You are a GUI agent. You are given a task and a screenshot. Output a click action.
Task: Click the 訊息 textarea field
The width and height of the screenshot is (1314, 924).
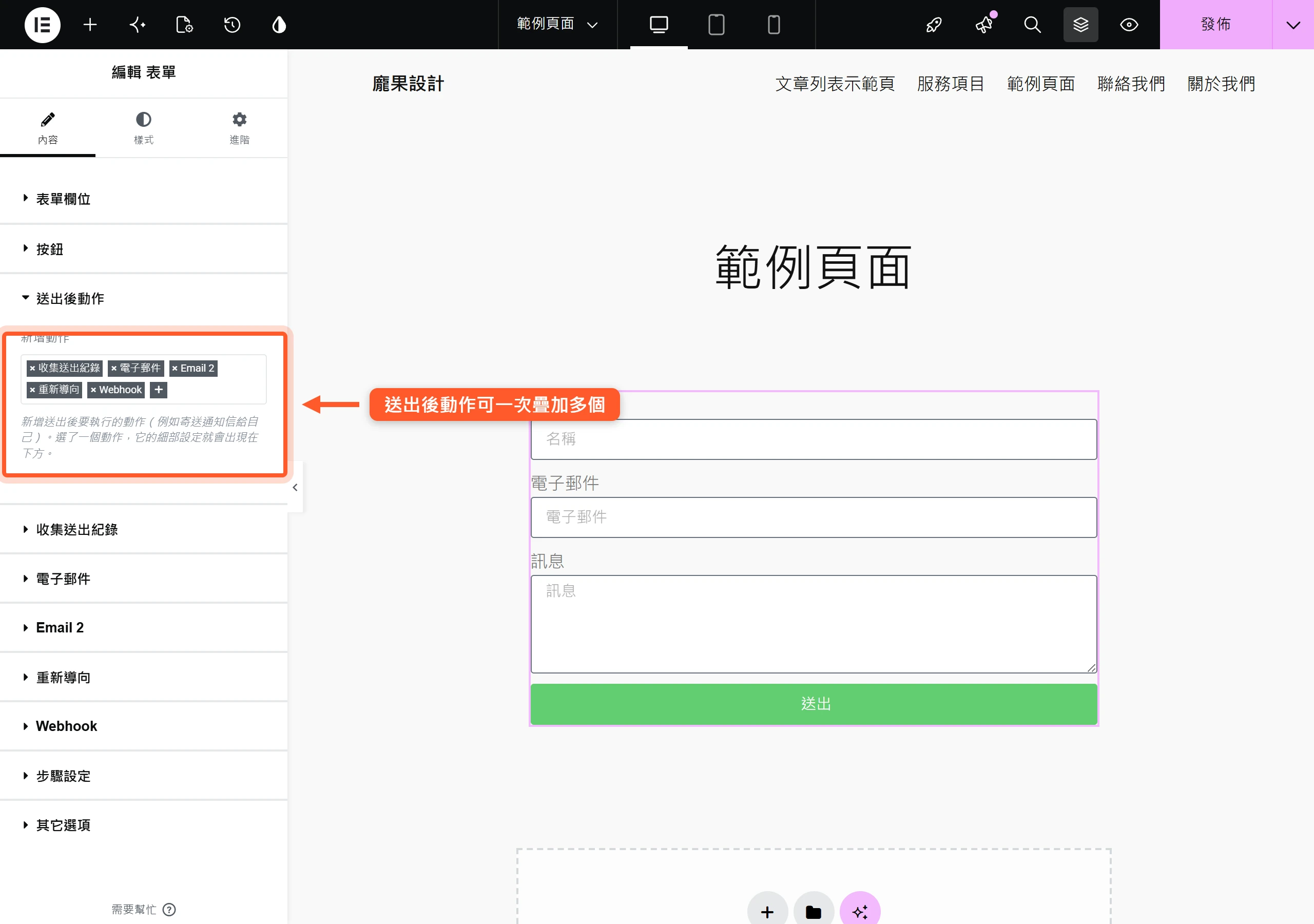[814, 624]
